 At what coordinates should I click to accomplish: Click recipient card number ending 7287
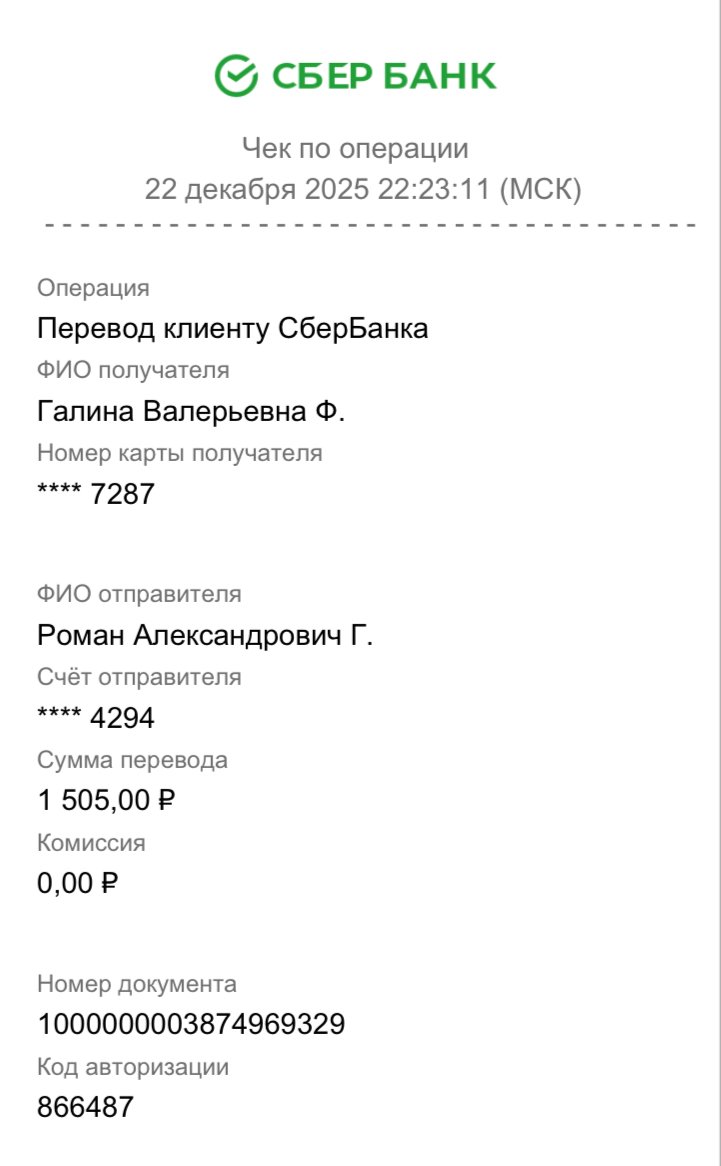96,494
